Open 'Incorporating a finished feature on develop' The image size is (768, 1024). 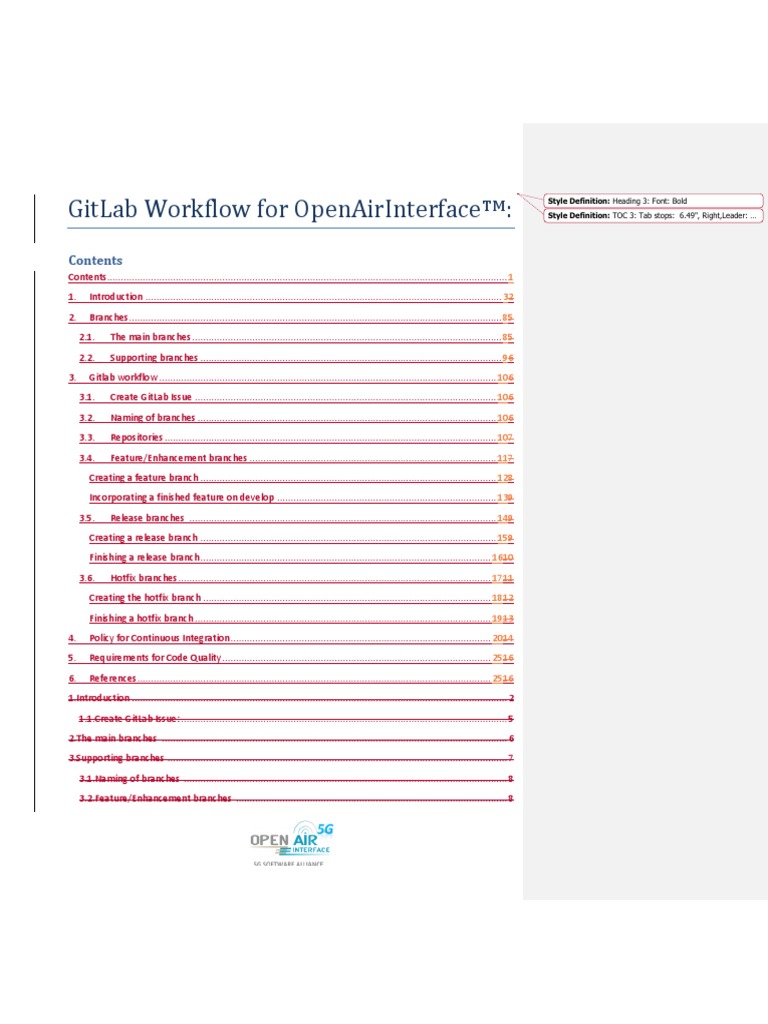click(x=301, y=498)
